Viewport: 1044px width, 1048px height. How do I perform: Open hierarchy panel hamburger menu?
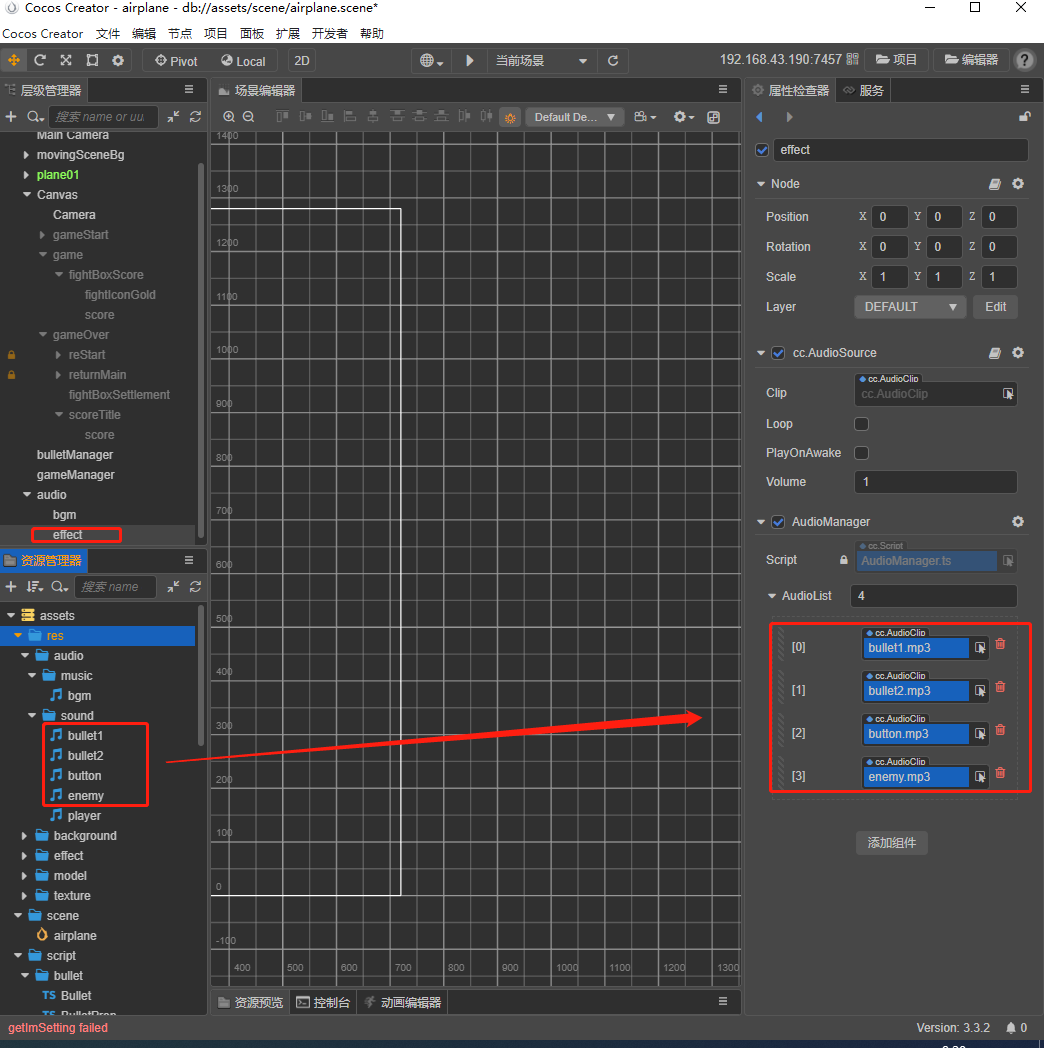[189, 90]
